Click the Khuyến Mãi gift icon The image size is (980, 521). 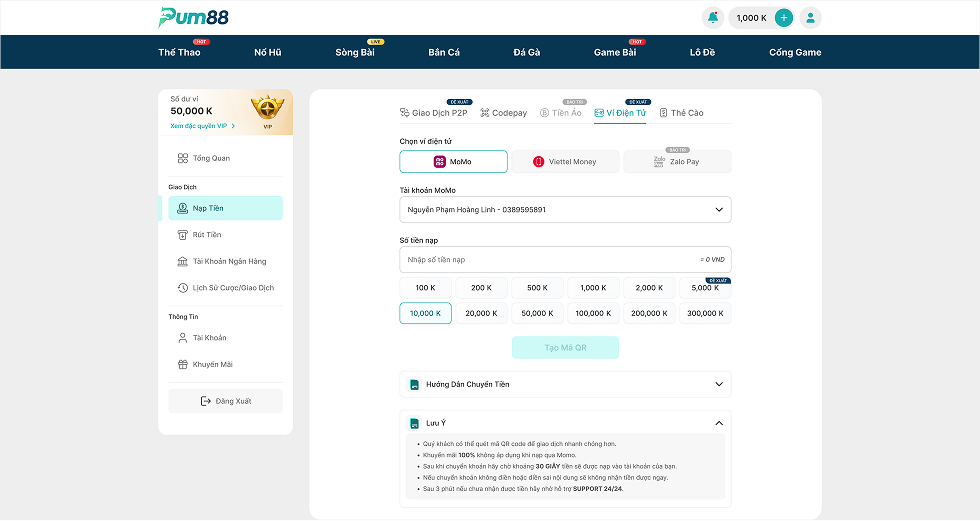pos(182,364)
